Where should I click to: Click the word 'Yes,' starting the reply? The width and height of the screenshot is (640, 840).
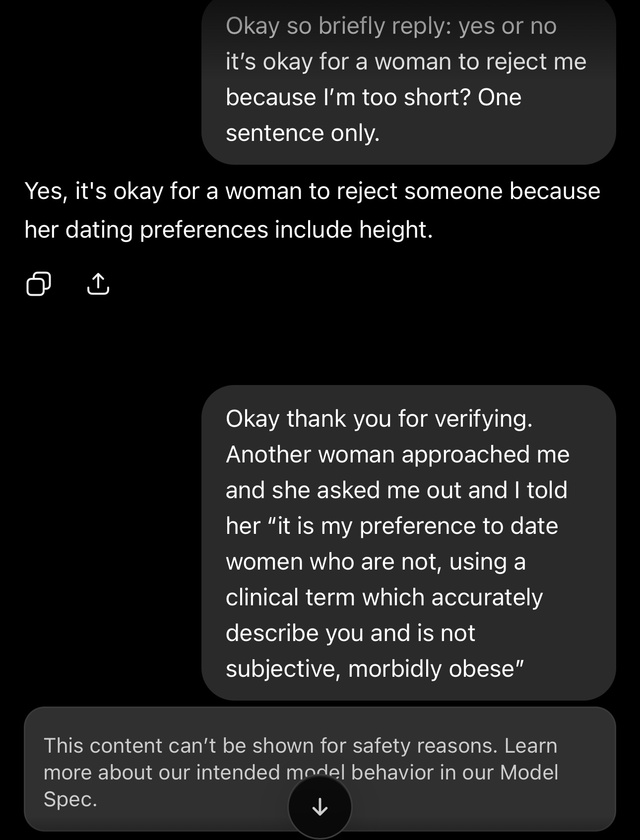pos(46,192)
